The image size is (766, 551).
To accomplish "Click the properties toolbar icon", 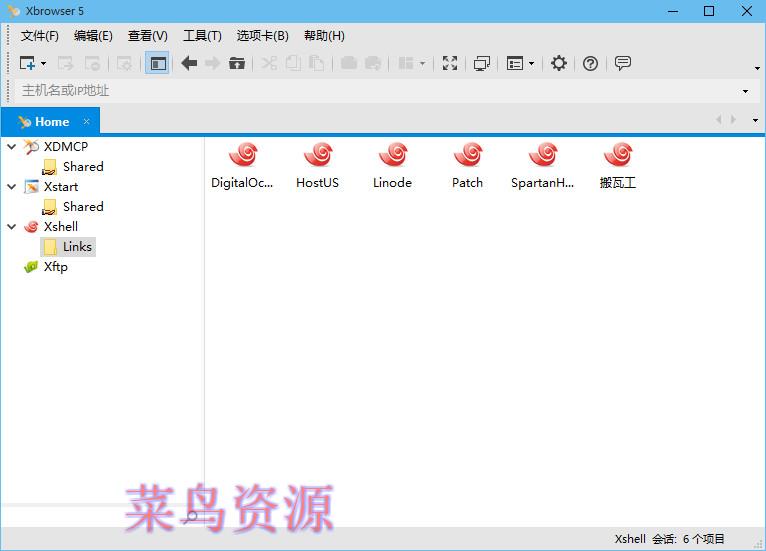I will click(125, 64).
